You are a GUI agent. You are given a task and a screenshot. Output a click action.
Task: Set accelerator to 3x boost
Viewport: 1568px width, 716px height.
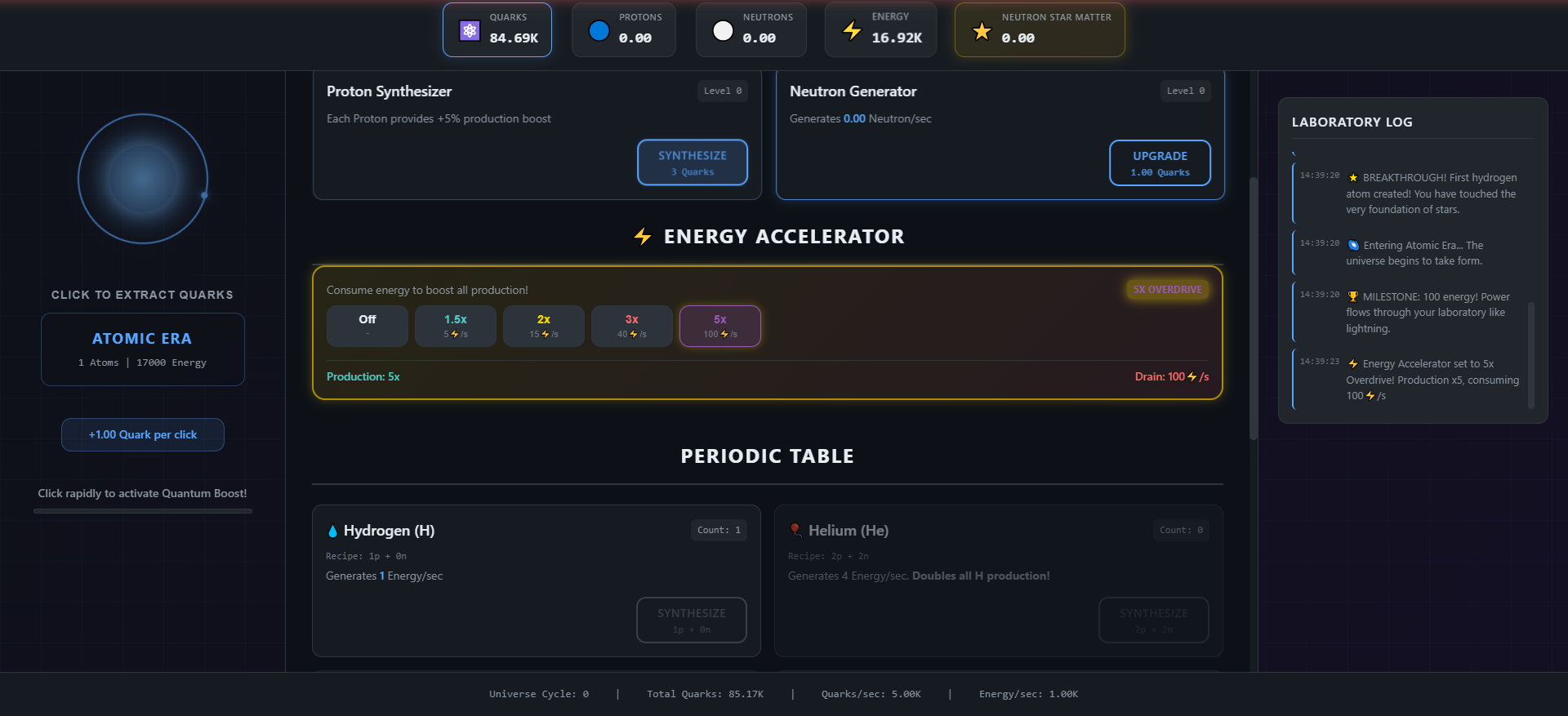tap(632, 326)
